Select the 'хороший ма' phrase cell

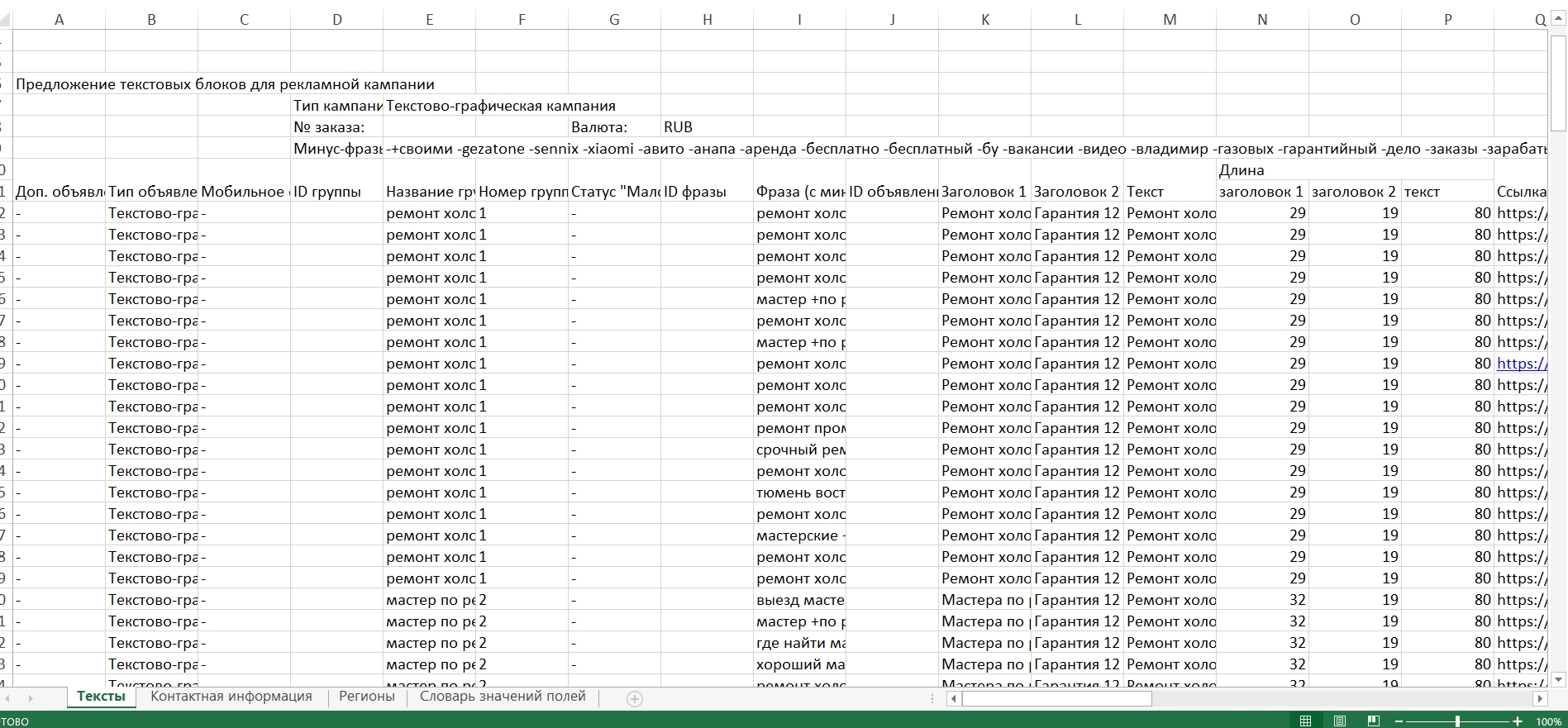(x=800, y=664)
